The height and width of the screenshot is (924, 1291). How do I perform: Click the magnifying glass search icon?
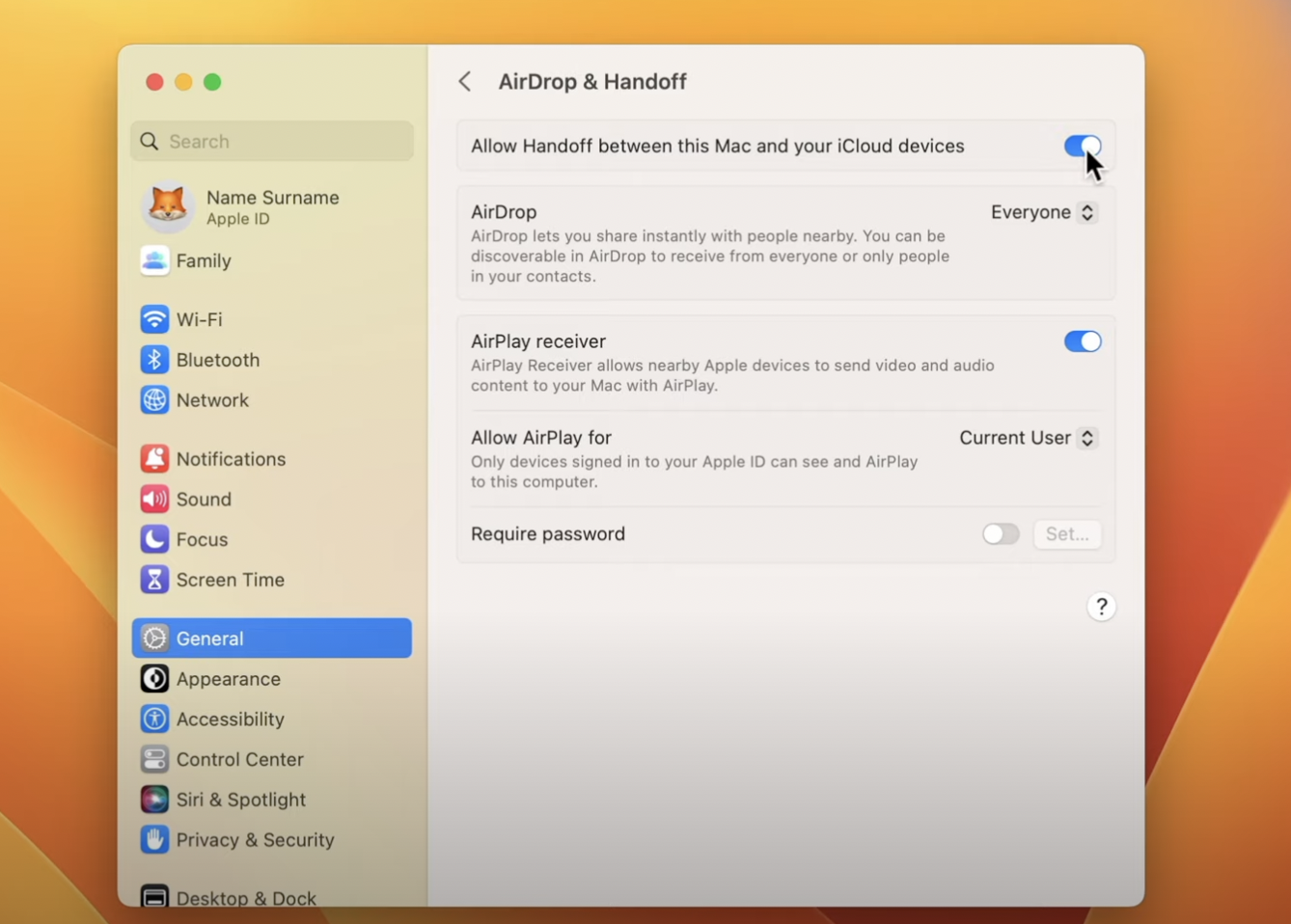point(150,142)
